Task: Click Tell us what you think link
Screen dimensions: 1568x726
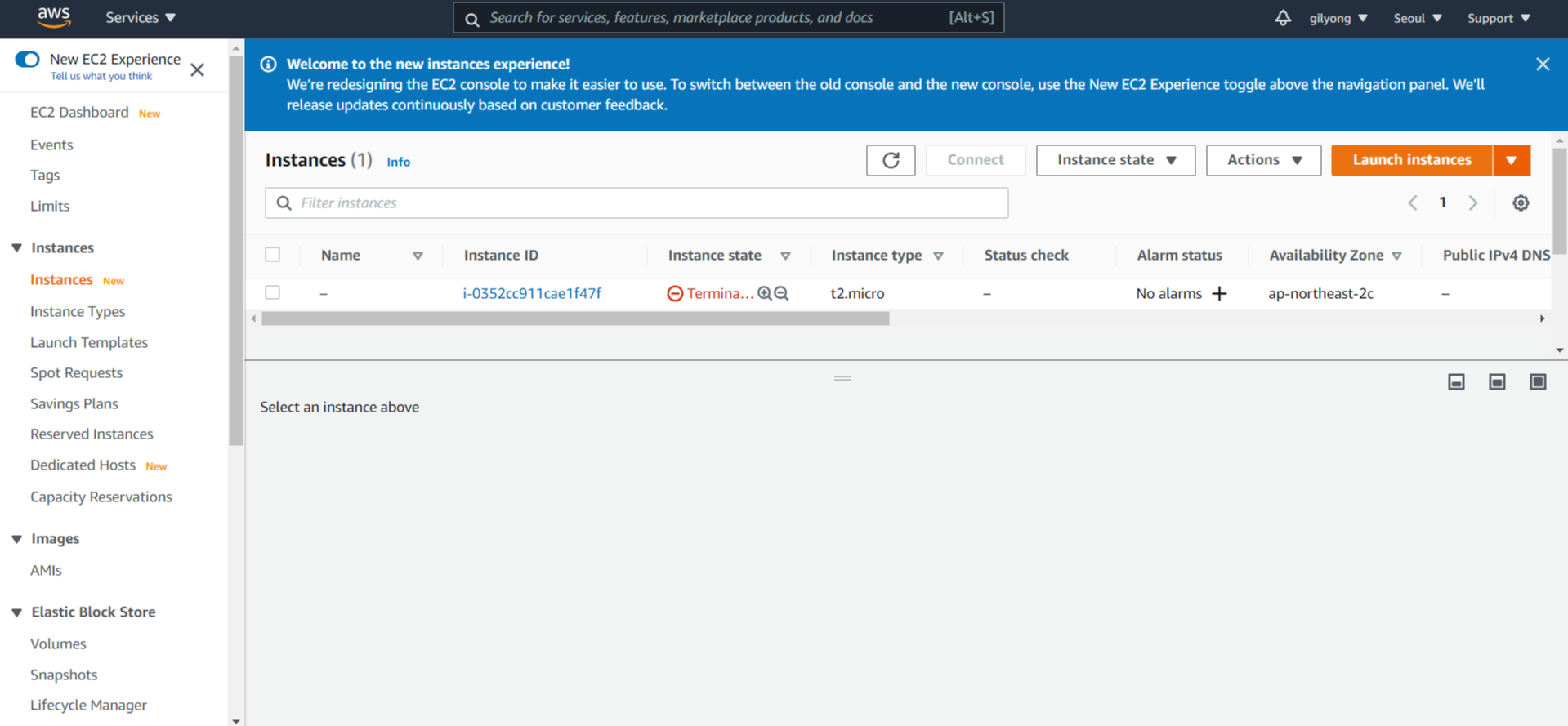Action: click(101, 76)
